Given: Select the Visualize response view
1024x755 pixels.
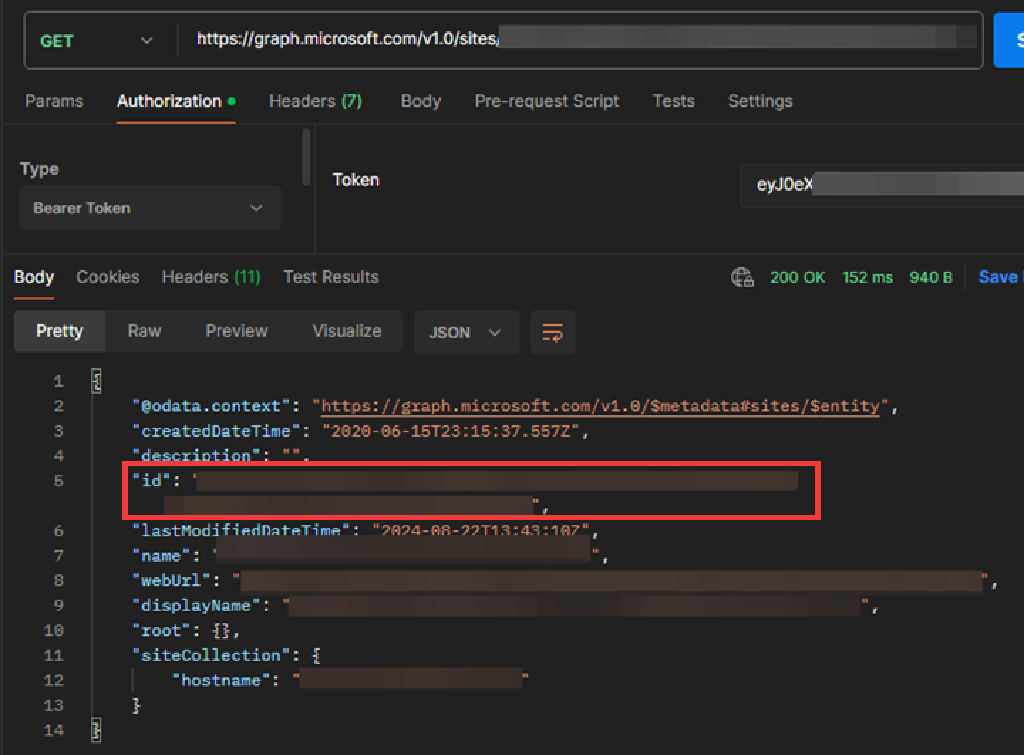Looking at the screenshot, I should [x=345, y=330].
